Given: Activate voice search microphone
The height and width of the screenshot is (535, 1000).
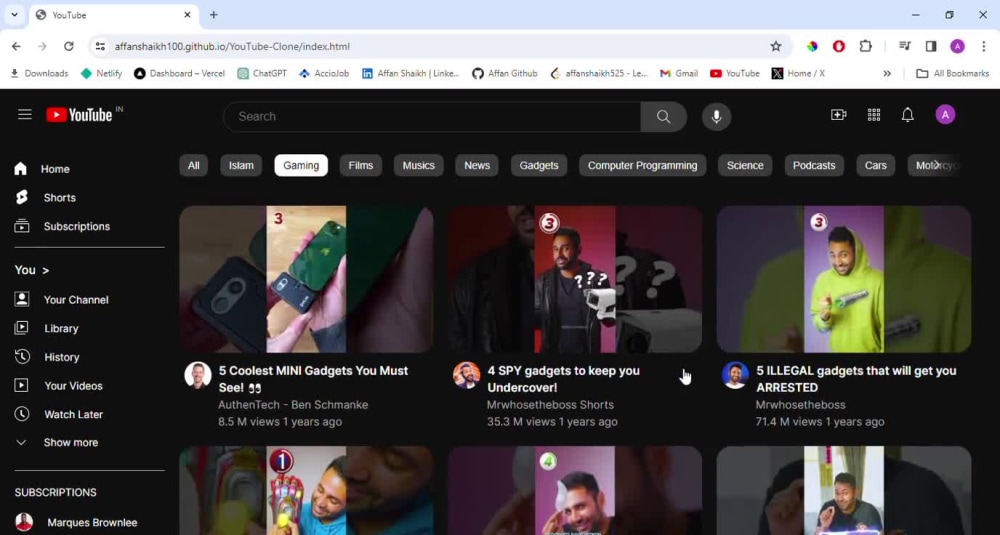Looking at the screenshot, I should click(716, 117).
